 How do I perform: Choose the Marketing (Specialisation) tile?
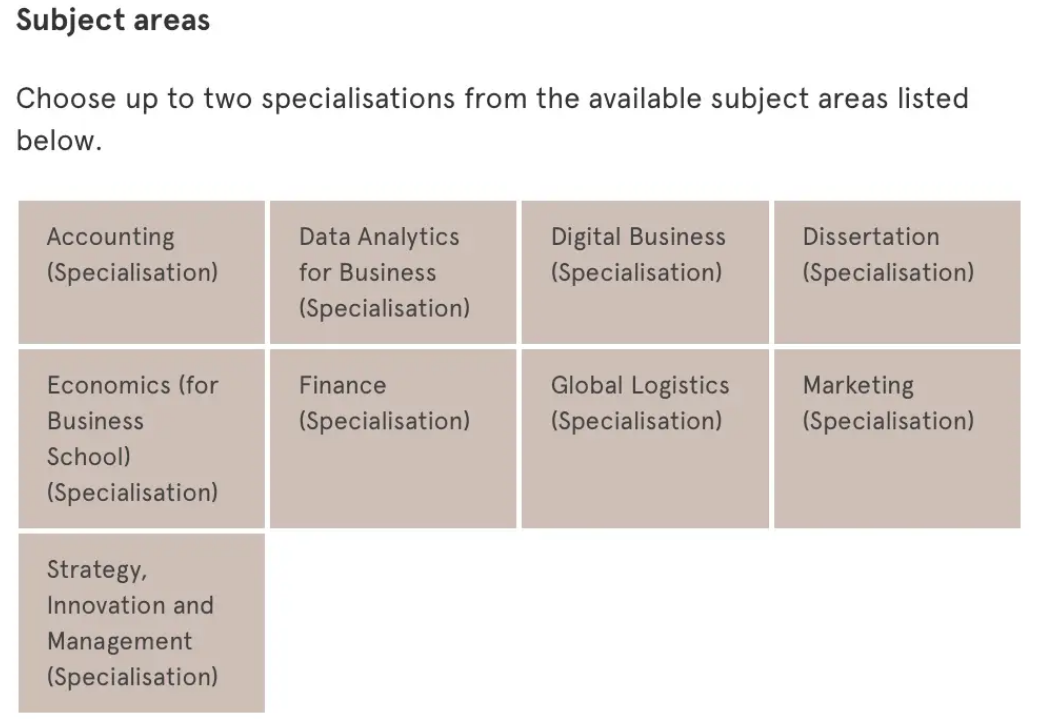tap(897, 439)
